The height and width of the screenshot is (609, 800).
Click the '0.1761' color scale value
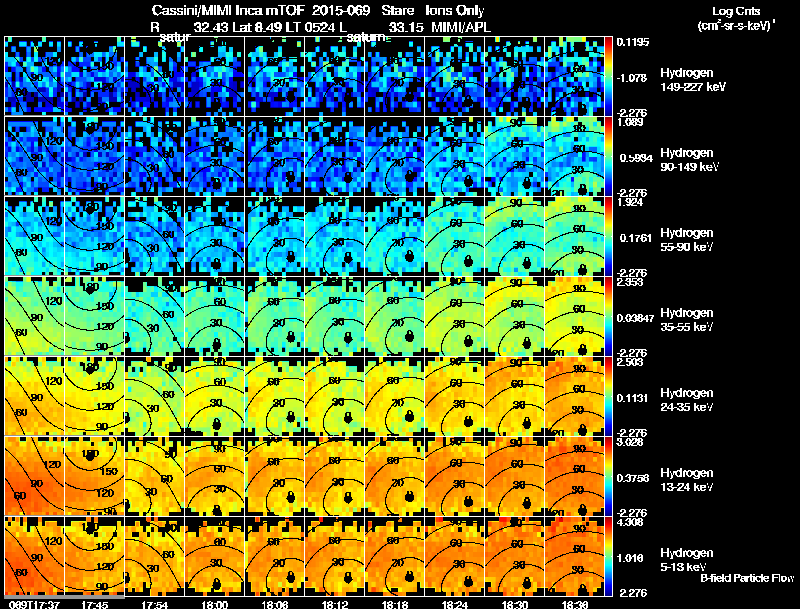pos(635,238)
